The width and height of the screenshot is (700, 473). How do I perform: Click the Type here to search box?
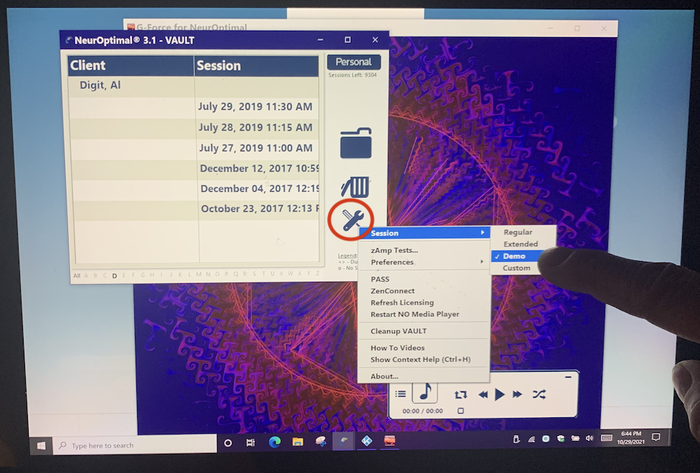coord(135,445)
